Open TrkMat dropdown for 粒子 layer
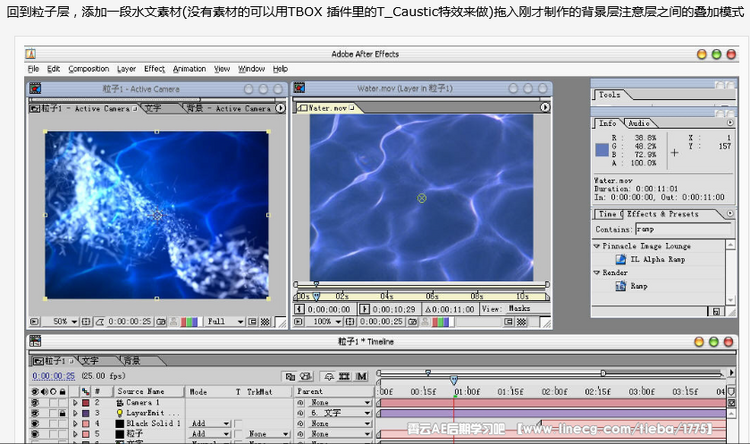Viewport: 750px width, 444px height. point(269,434)
